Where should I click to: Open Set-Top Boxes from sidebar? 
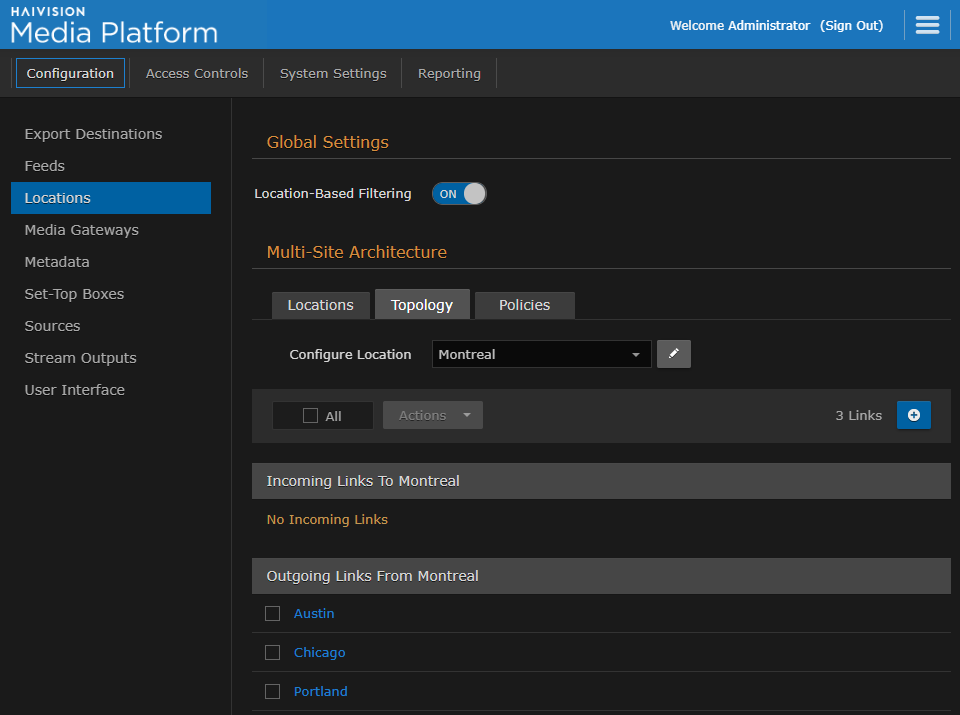click(74, 294)
